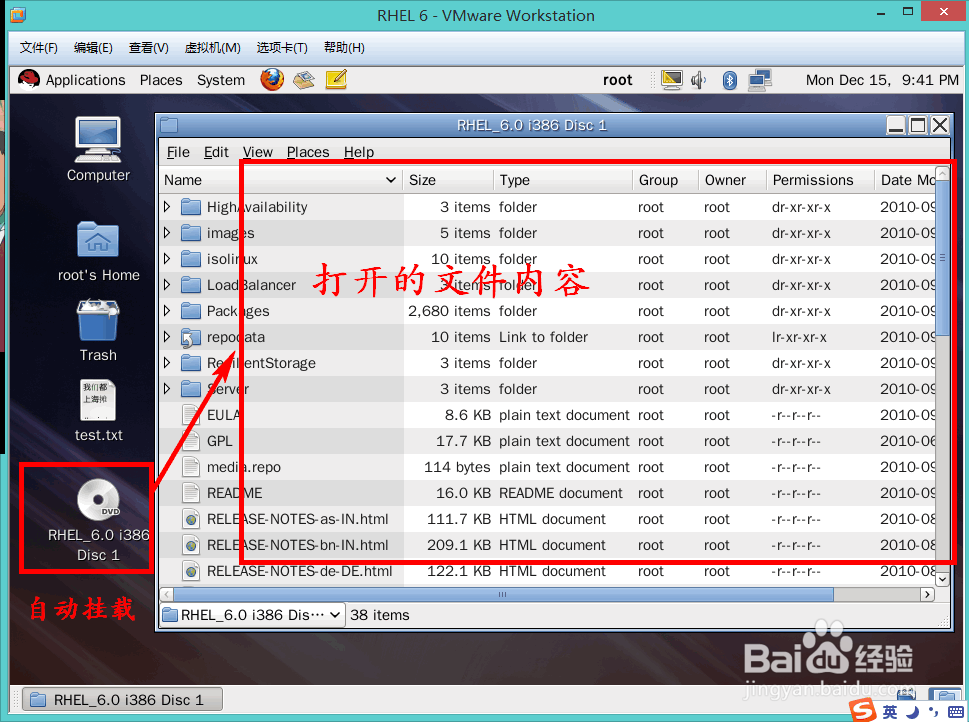The width and height of the screenshot is (969, 722).
Task: Open the Places menu on GNOME panel
Action: pyautogui.click(x=161, y=80)
